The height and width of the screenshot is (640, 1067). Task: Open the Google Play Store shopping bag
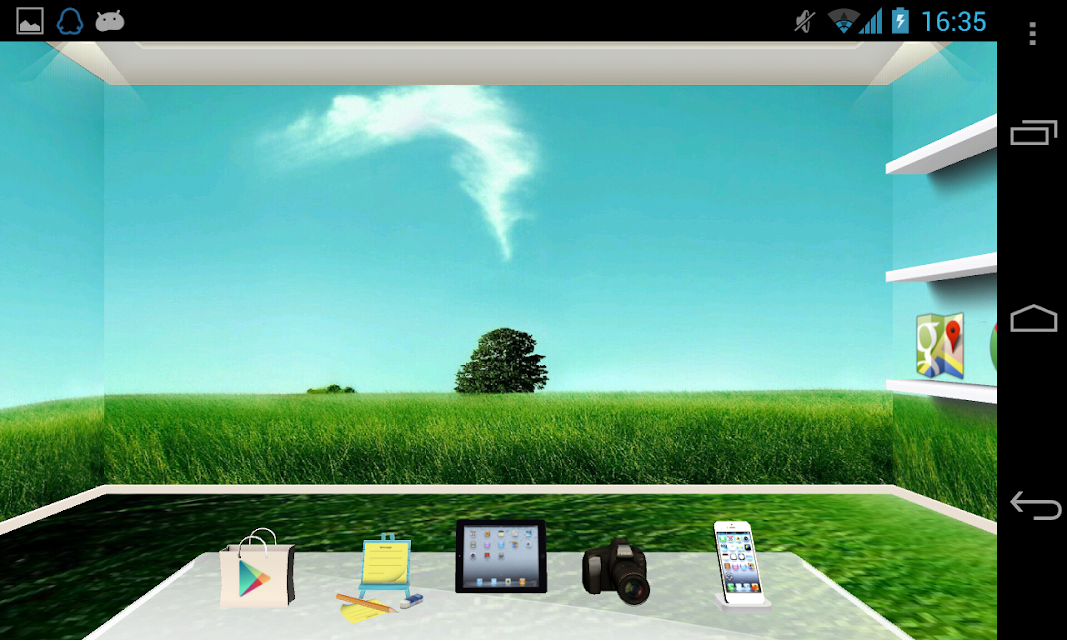click(x=257, y=569)
